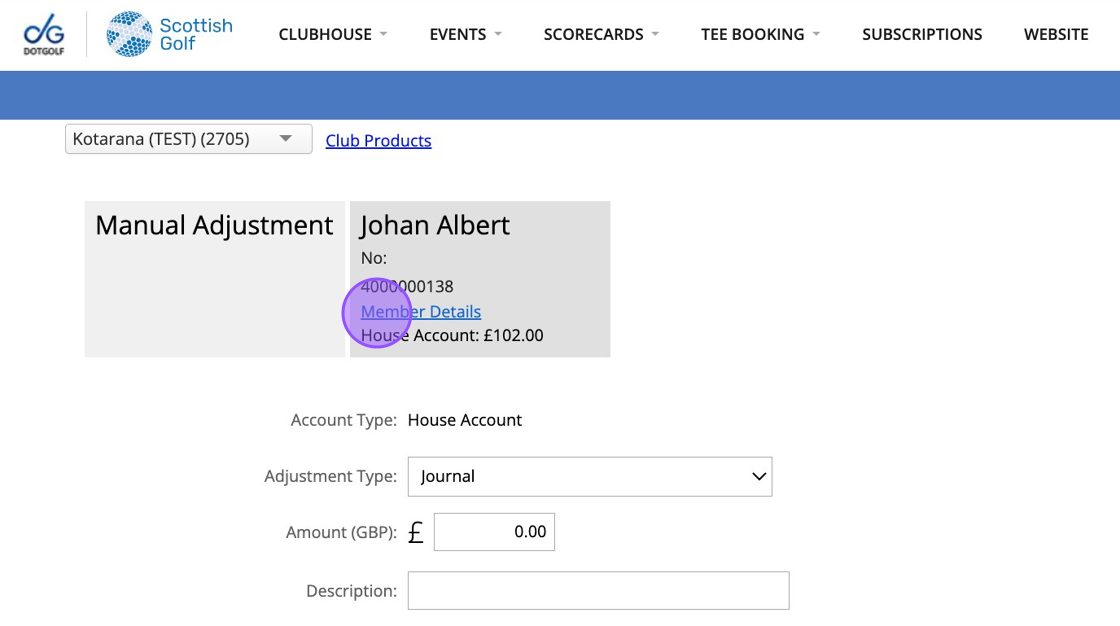
Task: Click the Scottish Golf logo
Action: 170,34
